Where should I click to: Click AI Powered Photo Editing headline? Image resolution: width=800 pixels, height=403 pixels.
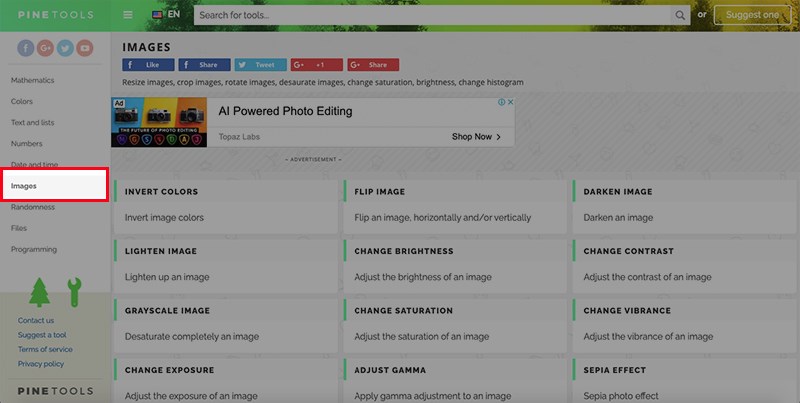(x=285, y=111)
